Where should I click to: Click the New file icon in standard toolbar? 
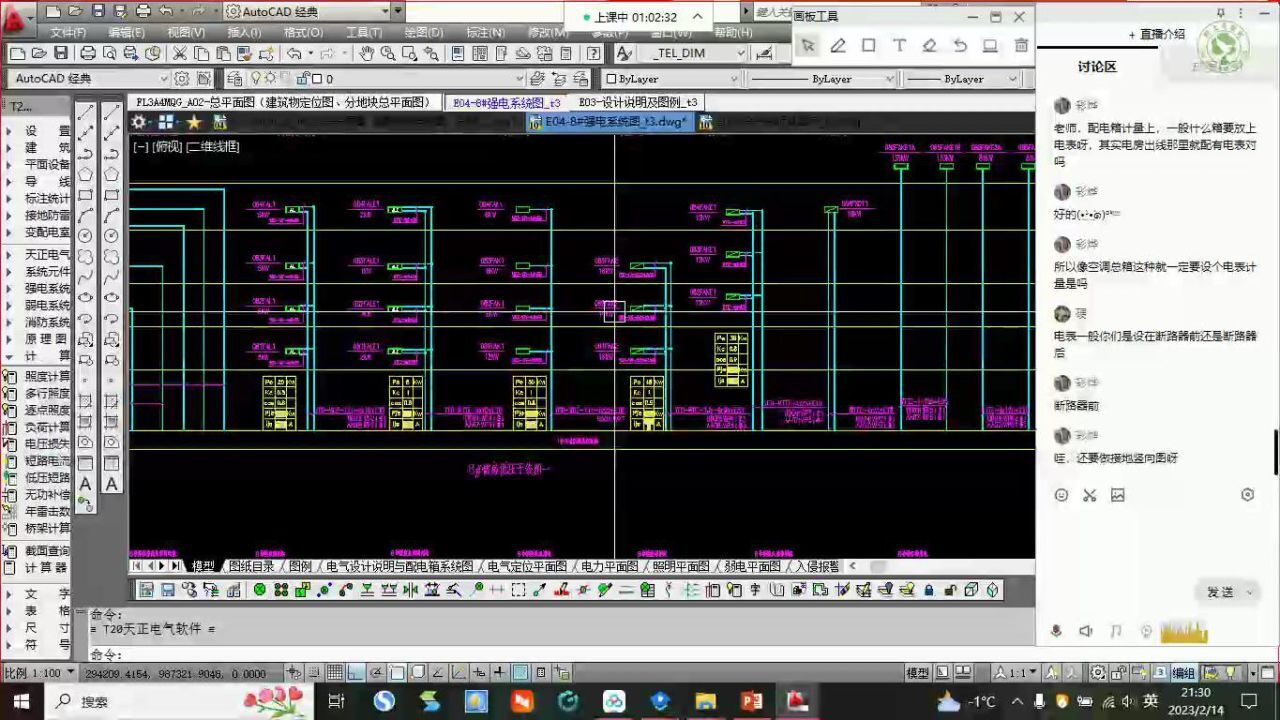click(16, 53)
